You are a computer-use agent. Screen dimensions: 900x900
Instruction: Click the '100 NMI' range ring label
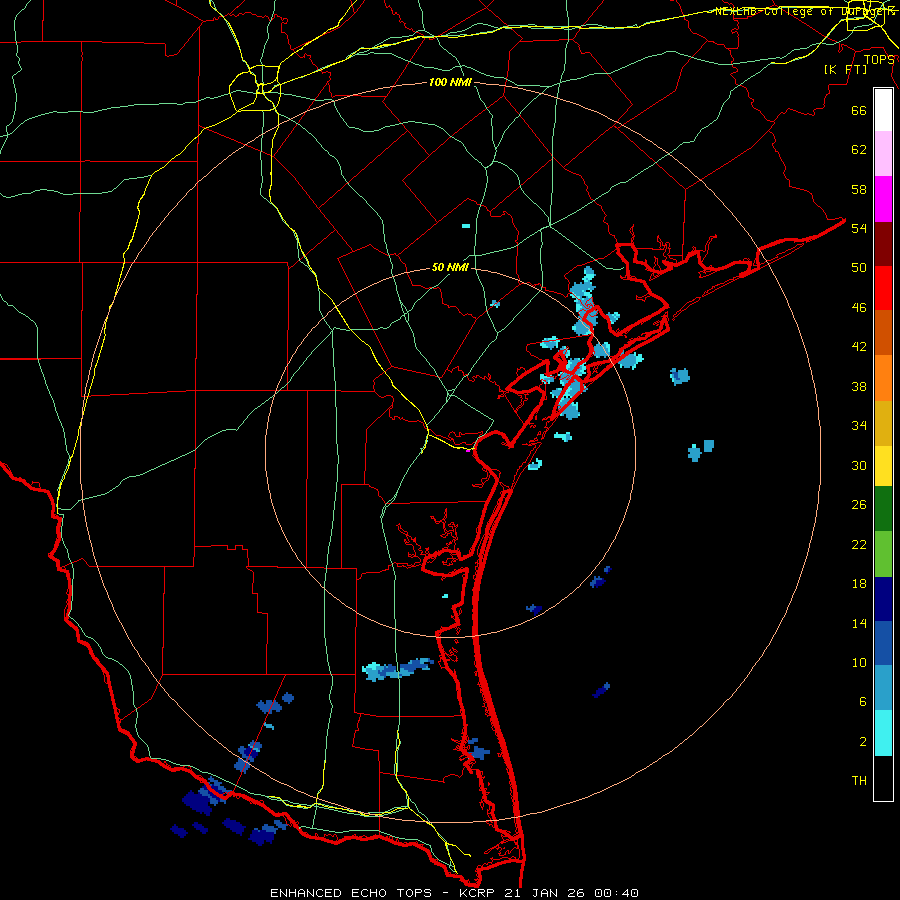click(x=450, y=83)
